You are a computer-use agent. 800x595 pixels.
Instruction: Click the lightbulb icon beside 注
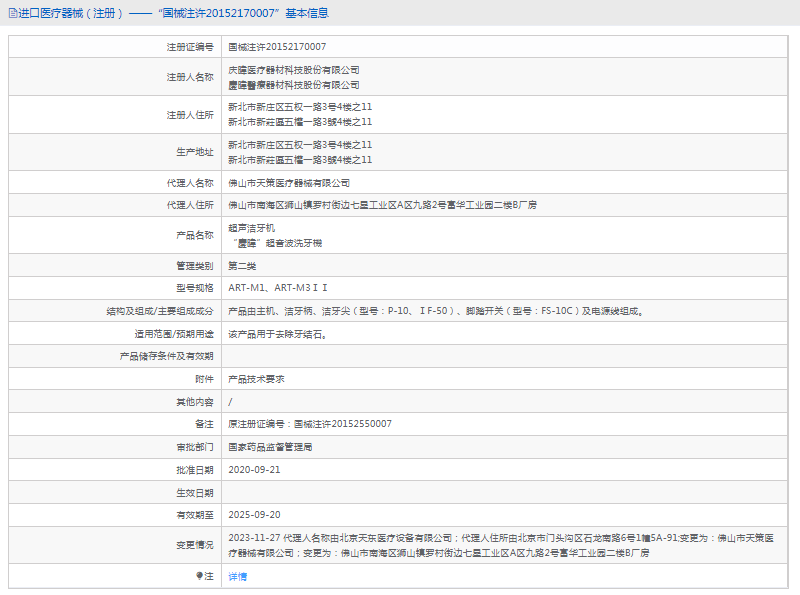click(199, 576)
